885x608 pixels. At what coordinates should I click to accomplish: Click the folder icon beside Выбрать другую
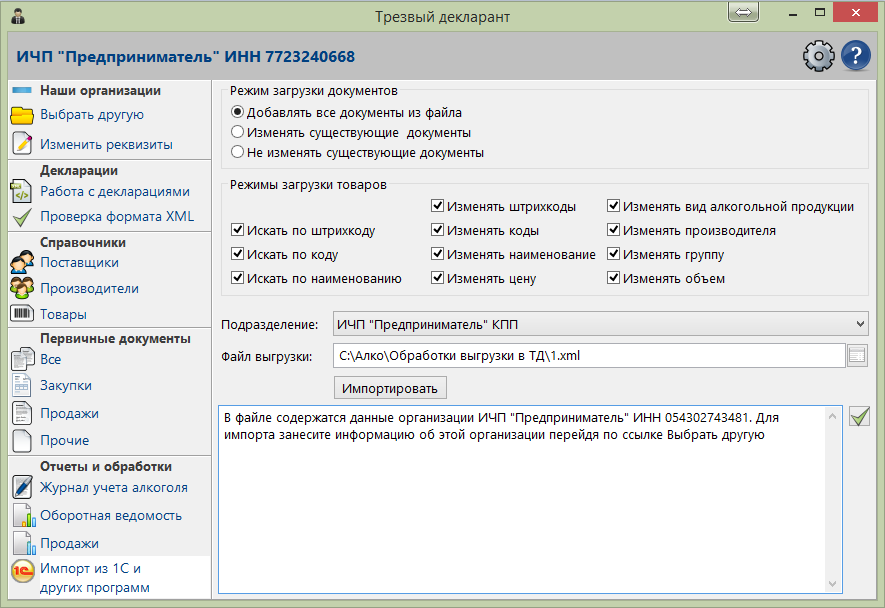click(x=22, y=115)
